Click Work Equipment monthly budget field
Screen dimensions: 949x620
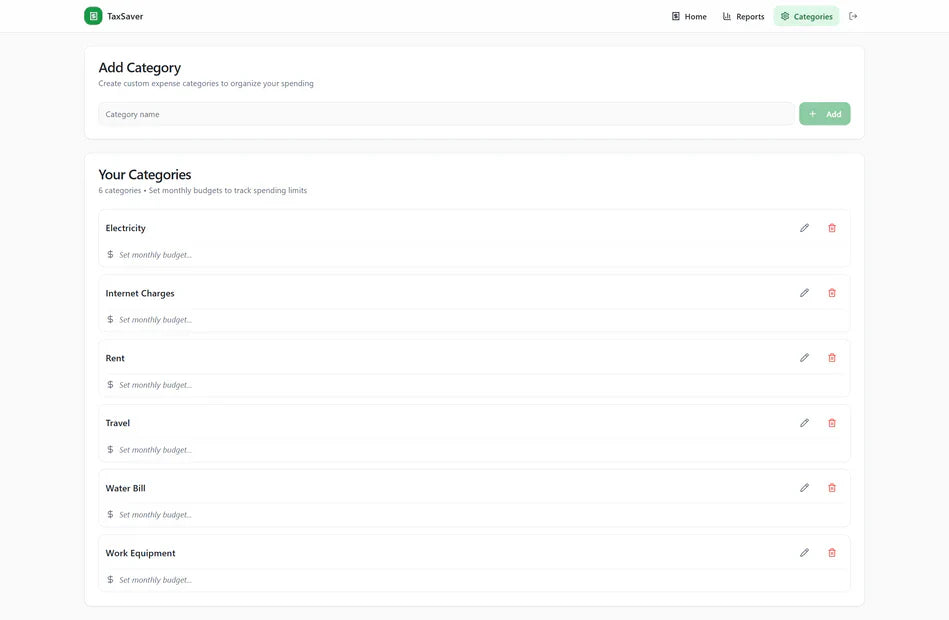click(x=474, y=580)
